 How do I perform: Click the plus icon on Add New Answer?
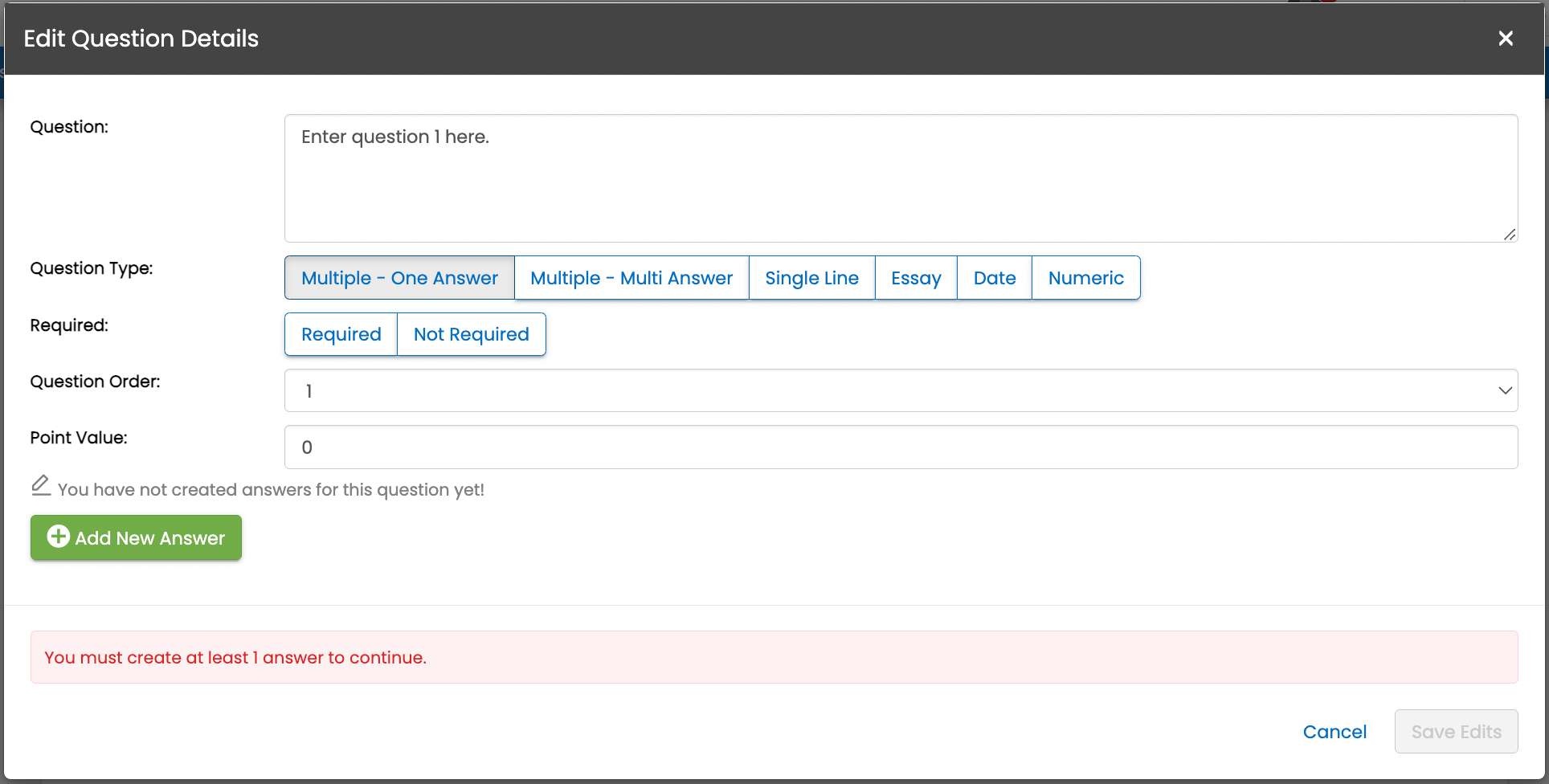[58, 537]
